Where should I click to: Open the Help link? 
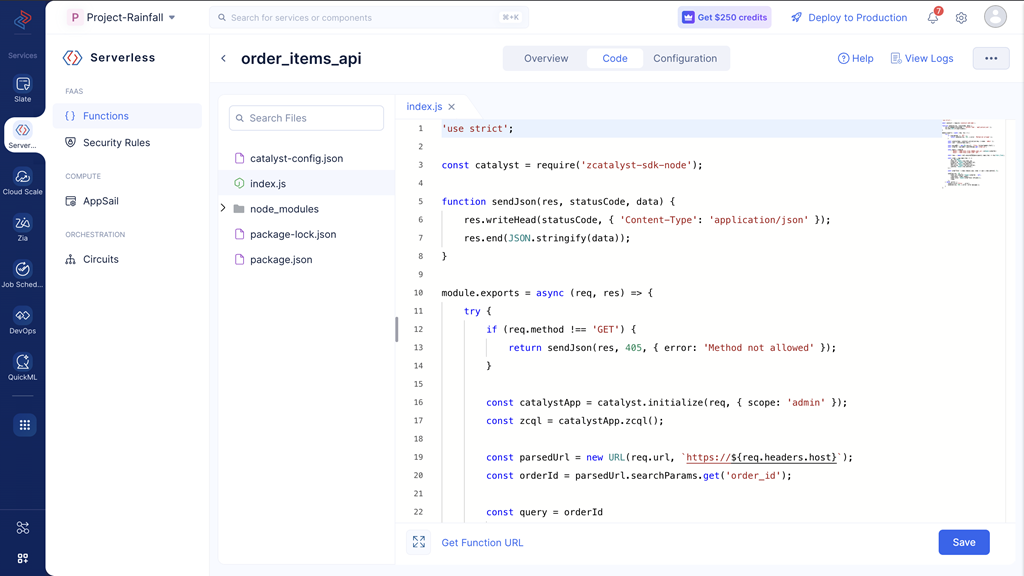pyautogui.click(x=856, y=58)
